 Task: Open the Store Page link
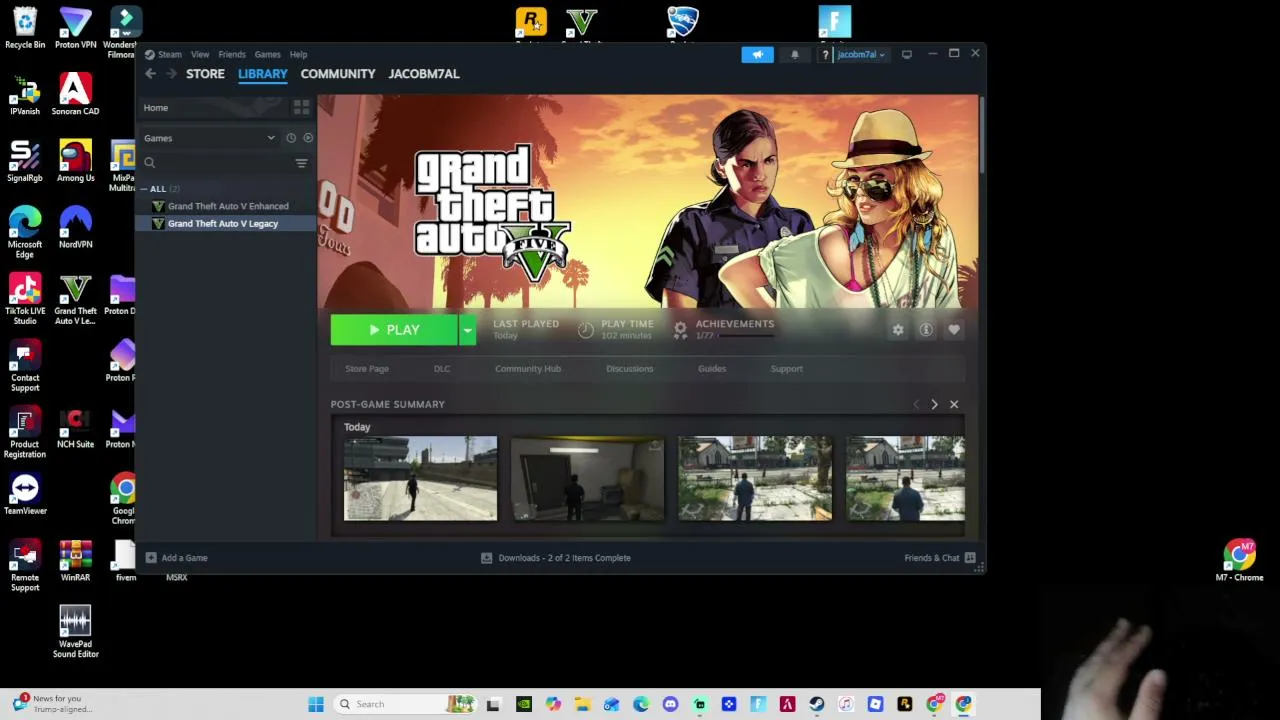[367, 368]
